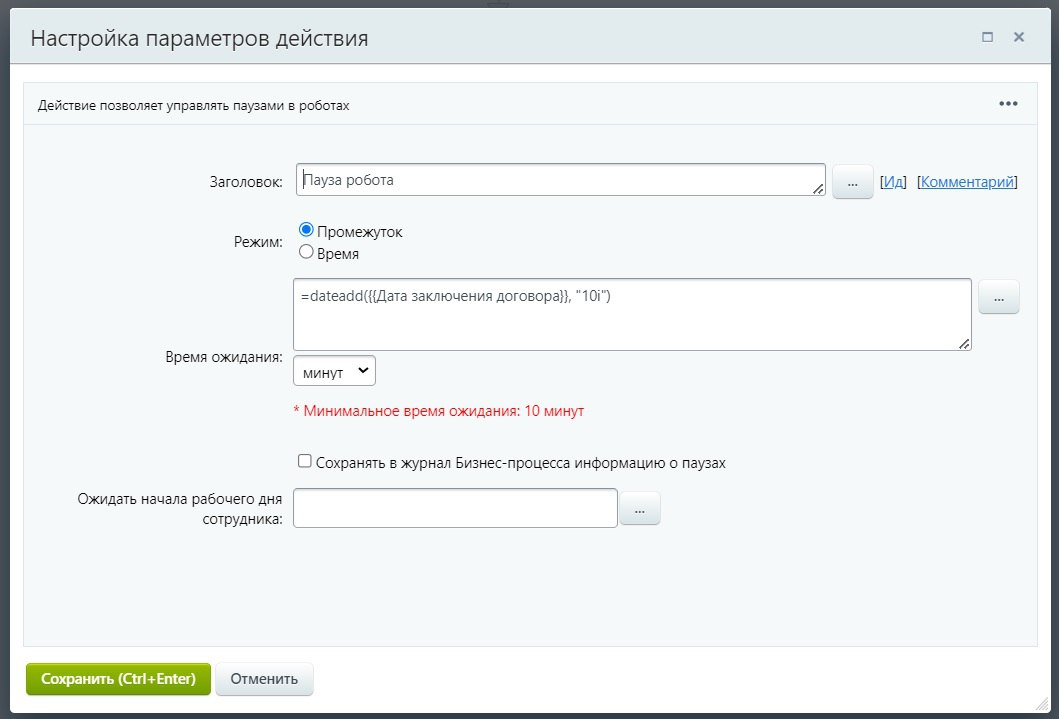1059x719 pixels.
Task: Open value picker beside the dateadd expression field
Action: point(998,297)
